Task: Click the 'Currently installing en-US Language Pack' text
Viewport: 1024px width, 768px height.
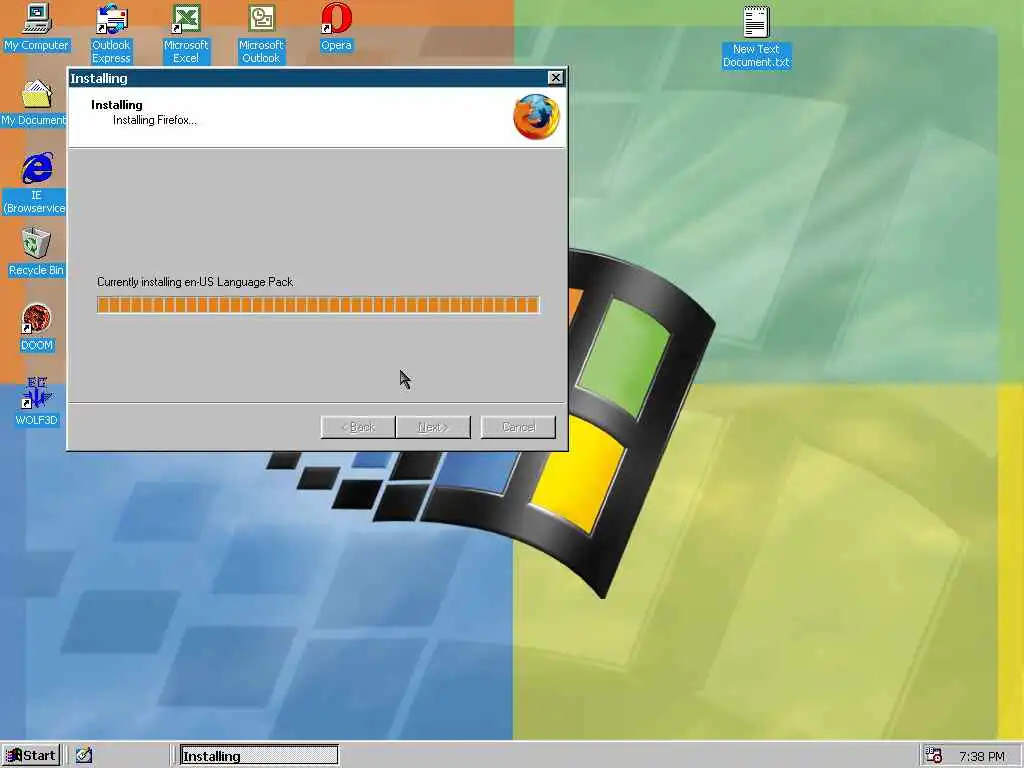Action: [195, 282]
